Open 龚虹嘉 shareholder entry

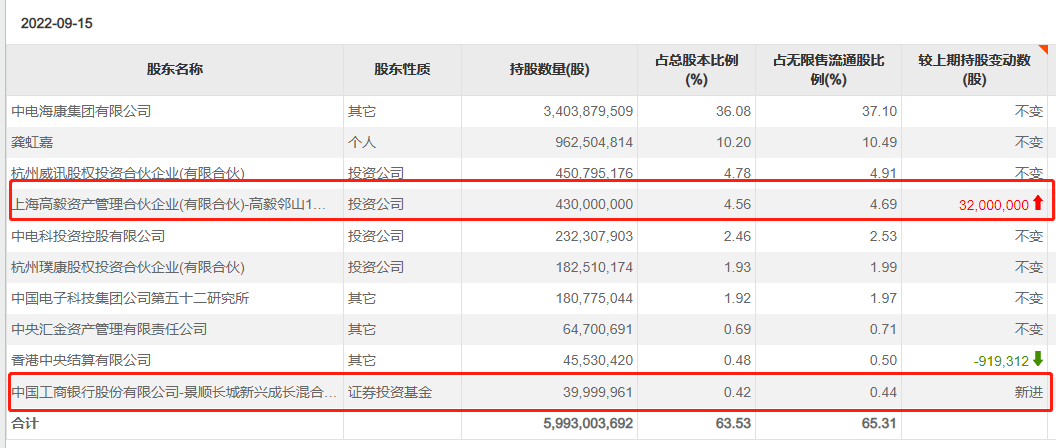pos(32,143)
